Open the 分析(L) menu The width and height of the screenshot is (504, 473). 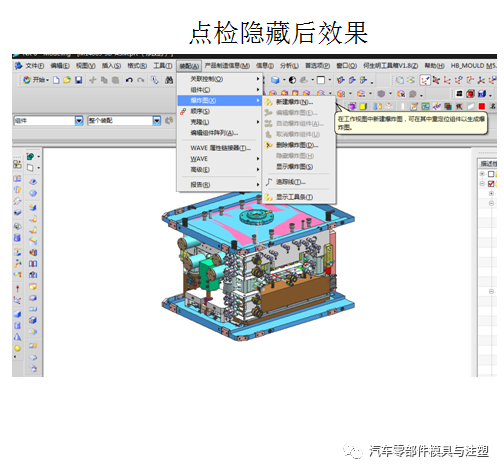pyautogui.click(x=289, y=66)
